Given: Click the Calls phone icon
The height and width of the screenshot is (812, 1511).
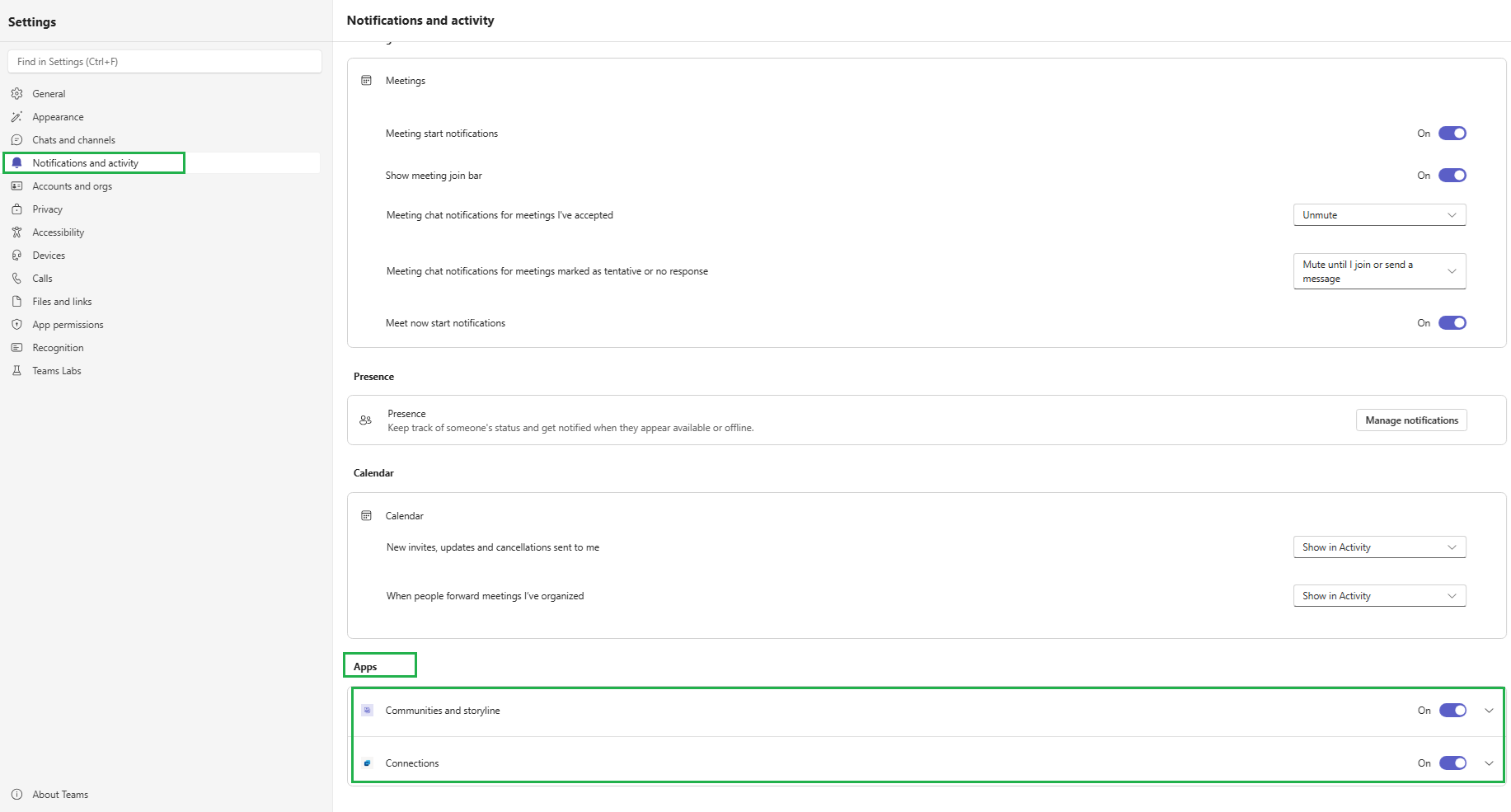Looking at the screenshot, I should (16, 279).
